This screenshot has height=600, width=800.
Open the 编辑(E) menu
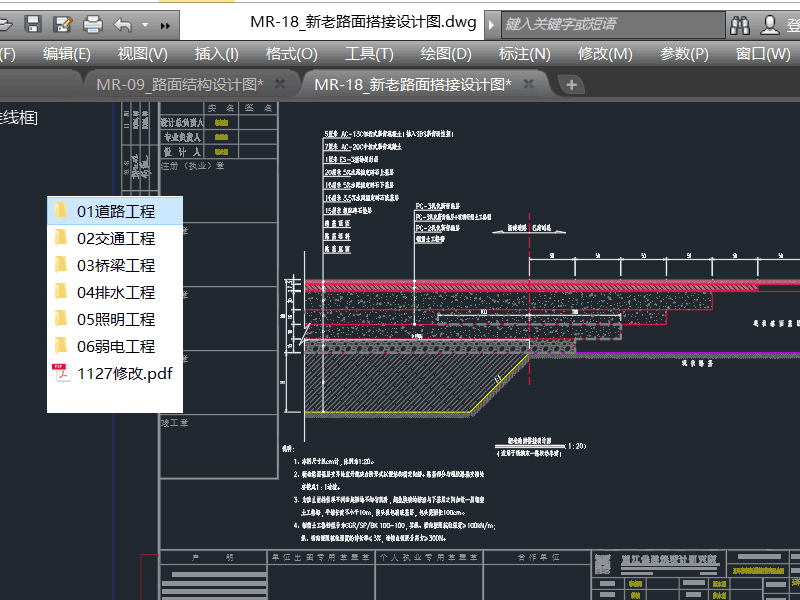(x=66, y=54)
